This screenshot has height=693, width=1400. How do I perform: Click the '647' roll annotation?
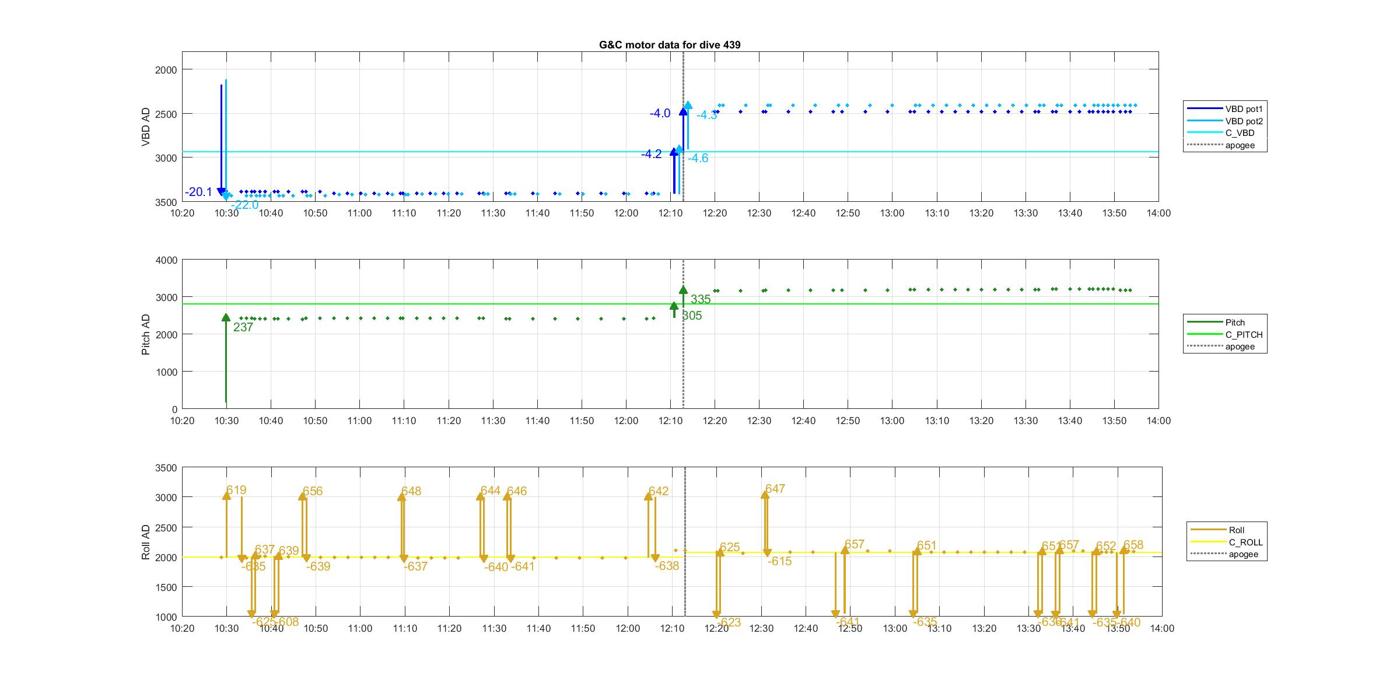point(775,489)
